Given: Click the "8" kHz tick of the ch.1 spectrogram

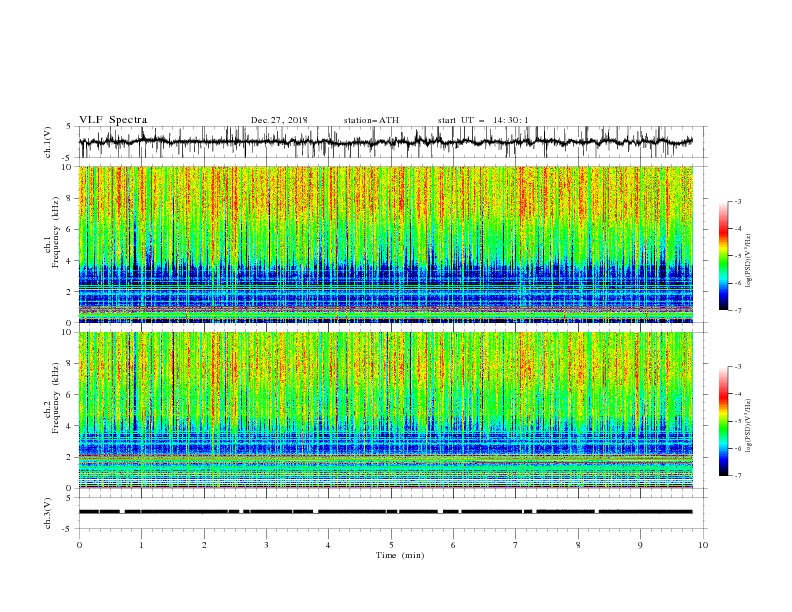Looking at the screenshot, I should [x=70, y=198].
